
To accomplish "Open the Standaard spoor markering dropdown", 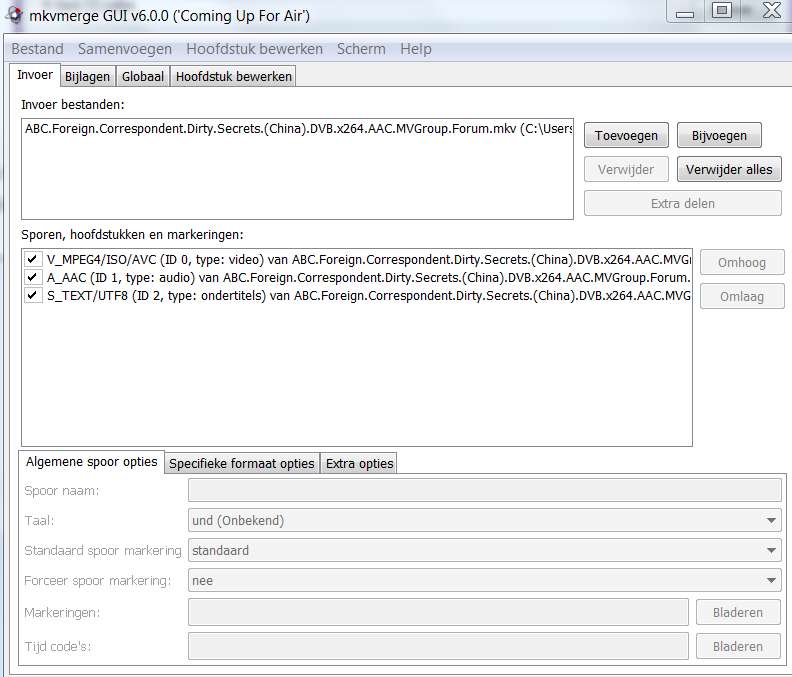I will tap(484, 550).
